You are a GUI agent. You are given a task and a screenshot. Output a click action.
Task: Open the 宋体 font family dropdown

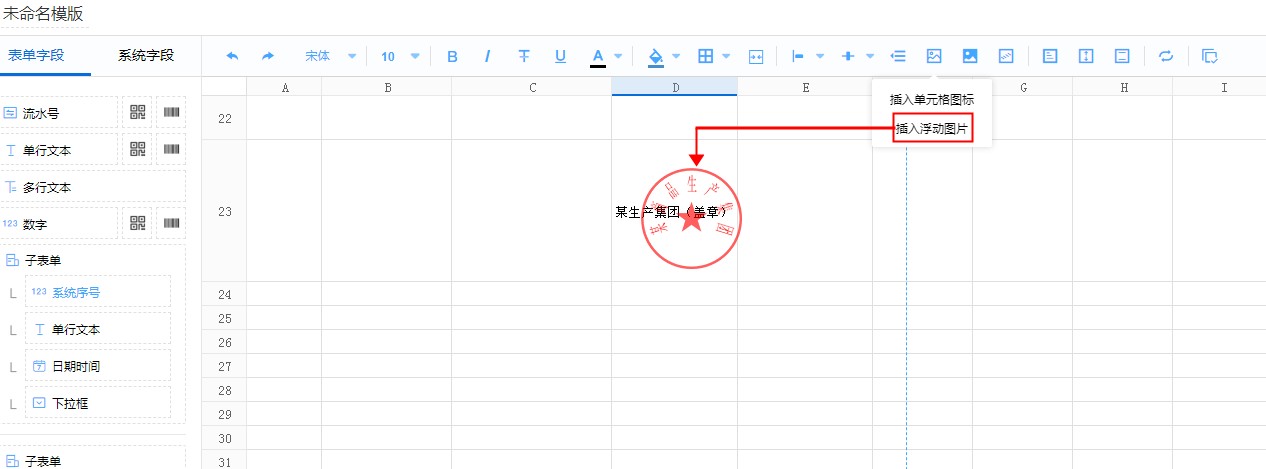point(330,56)
